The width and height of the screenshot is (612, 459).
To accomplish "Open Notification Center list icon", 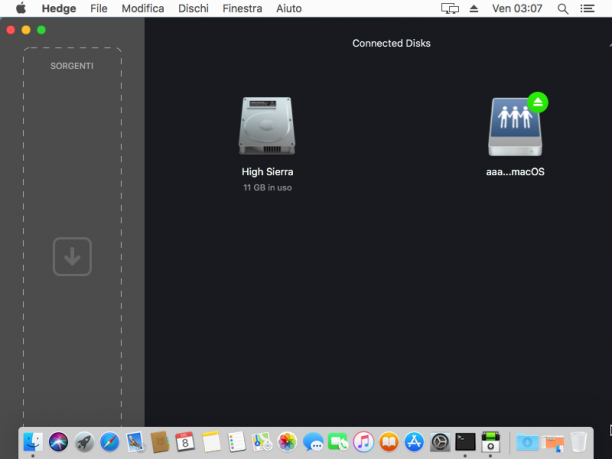I will click(587, 9).
